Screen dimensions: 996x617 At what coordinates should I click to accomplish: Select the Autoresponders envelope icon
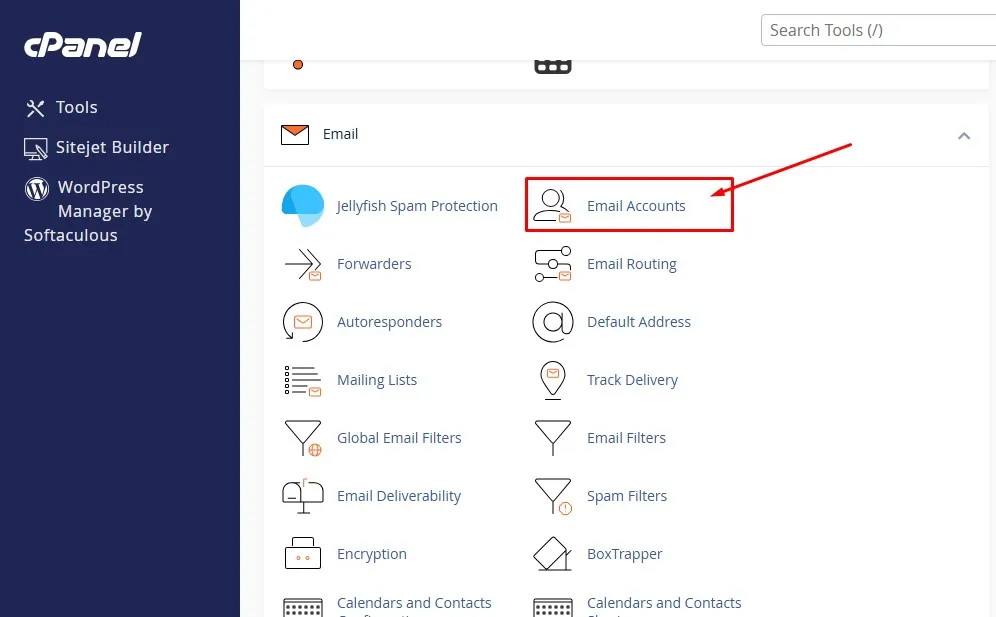(x=303, y=322)
